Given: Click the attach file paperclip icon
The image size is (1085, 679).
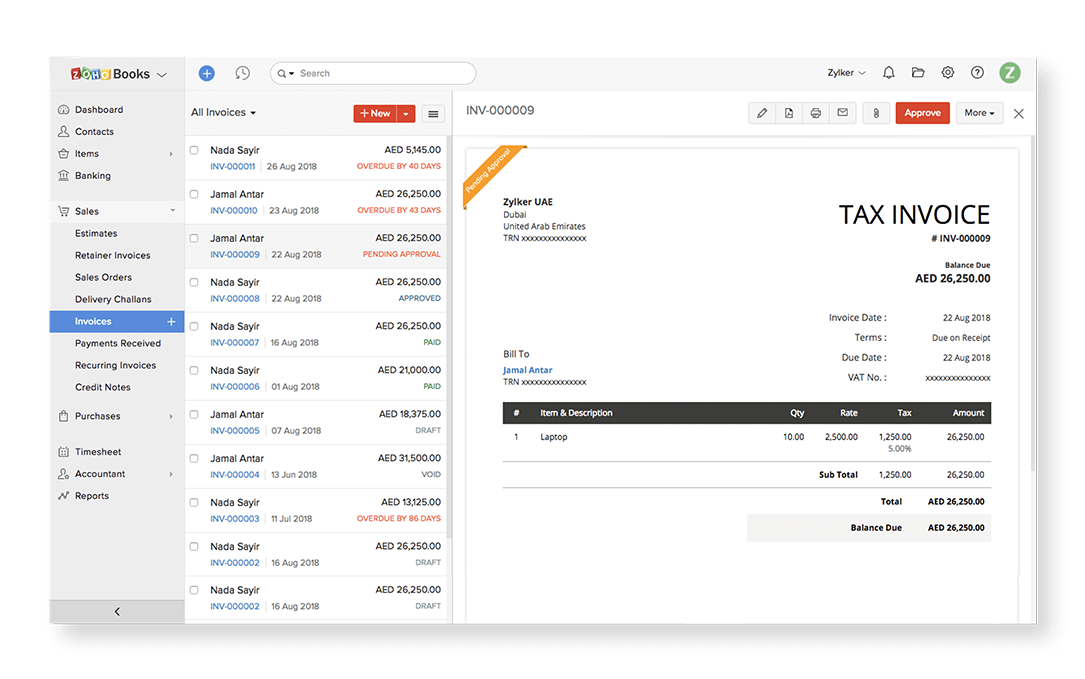Looking at the screenshot, I should point(876,113).
